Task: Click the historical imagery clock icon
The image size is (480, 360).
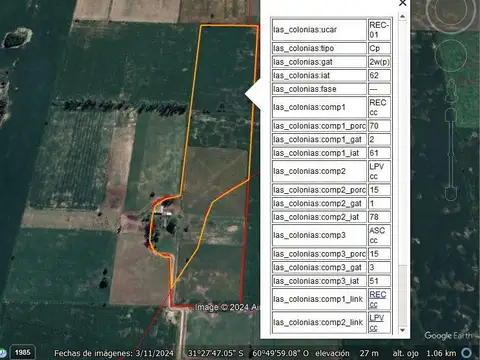Action: [2, 353]
